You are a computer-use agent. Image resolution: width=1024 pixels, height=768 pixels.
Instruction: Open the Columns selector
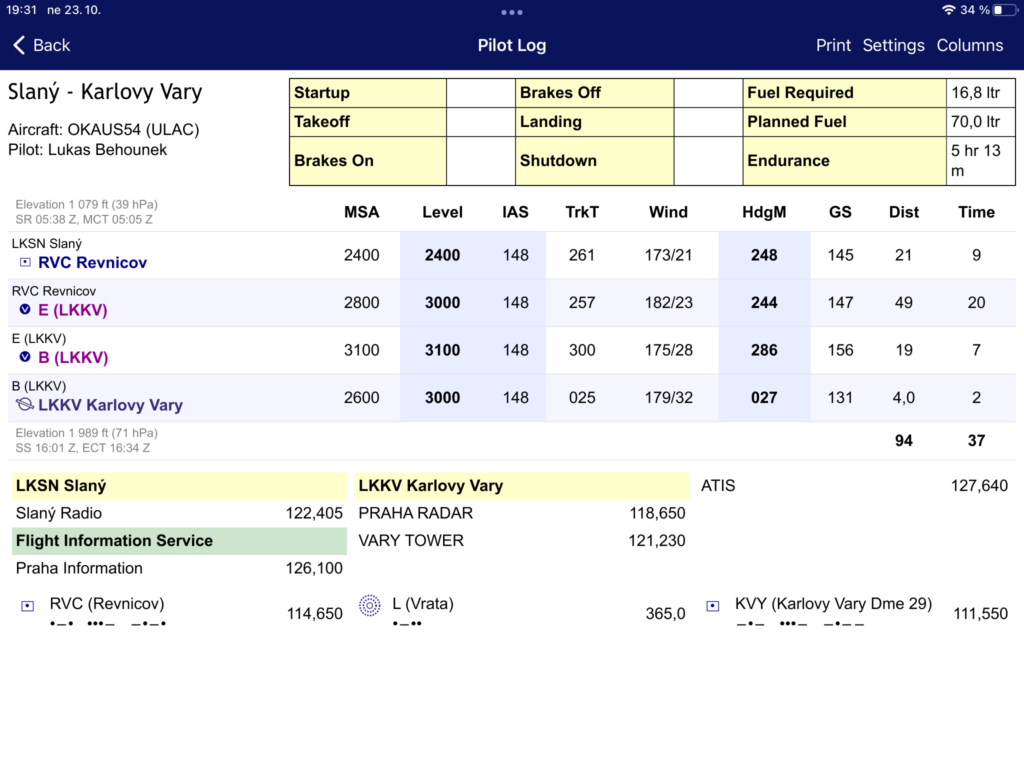pos(969,45)
